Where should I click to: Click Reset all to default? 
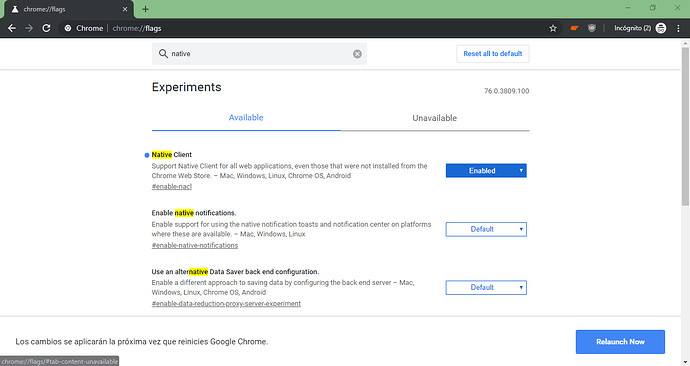[492, 54]
